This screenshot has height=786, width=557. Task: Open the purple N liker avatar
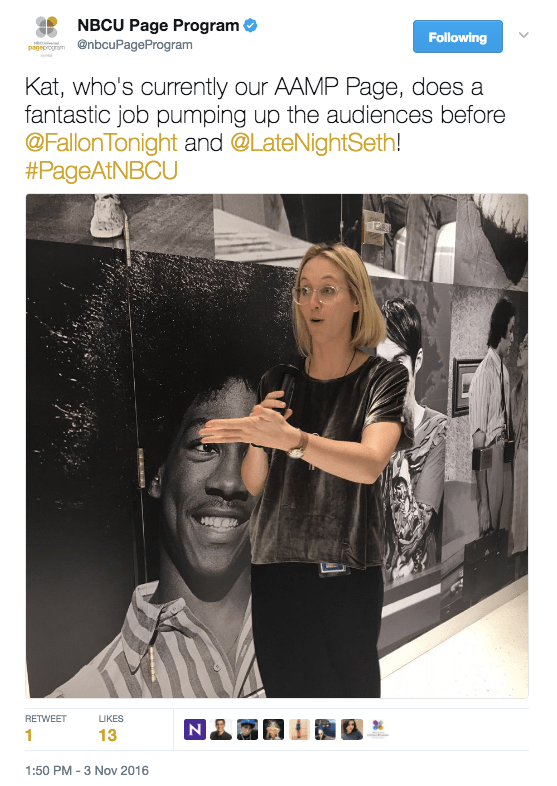coord(195,729)
